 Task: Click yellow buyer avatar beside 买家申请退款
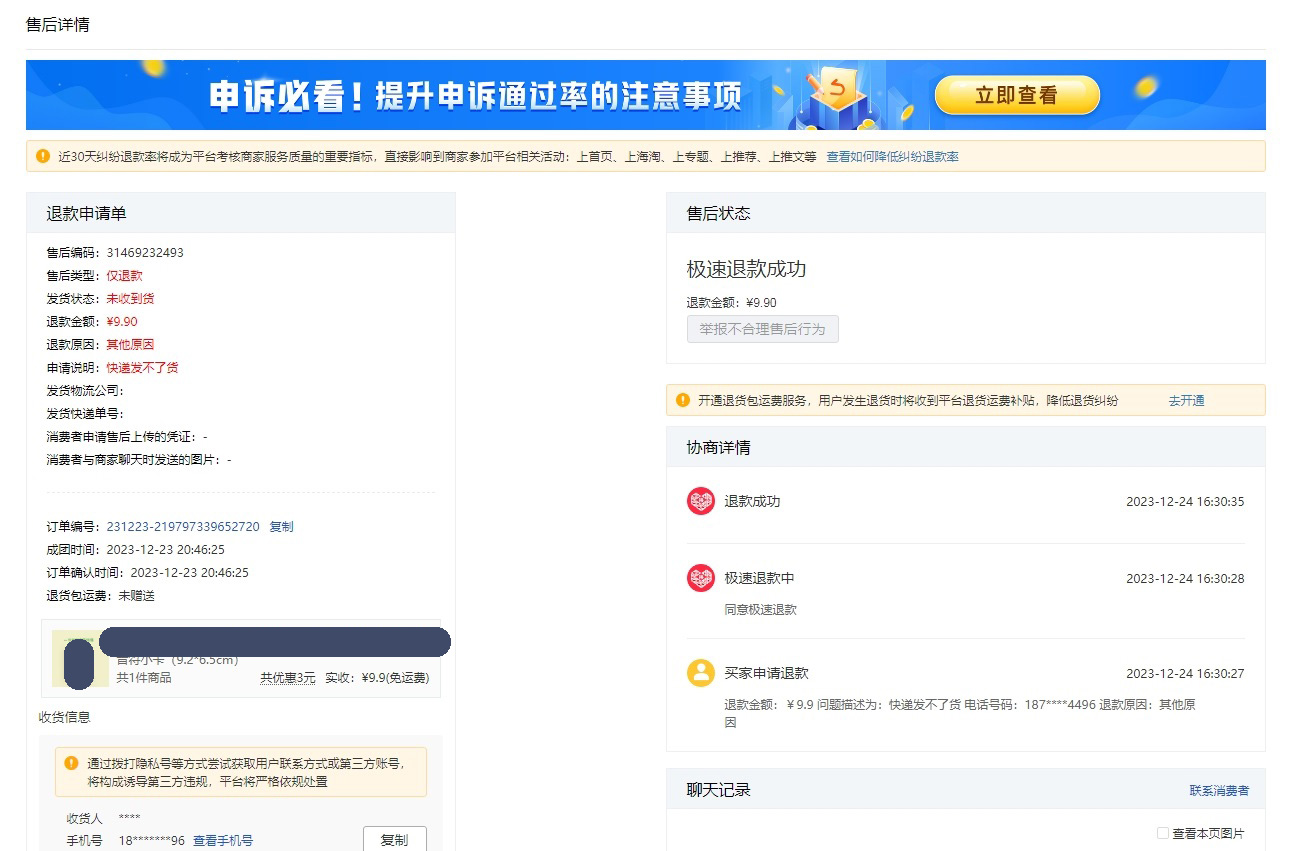click(x=700, y=672)
